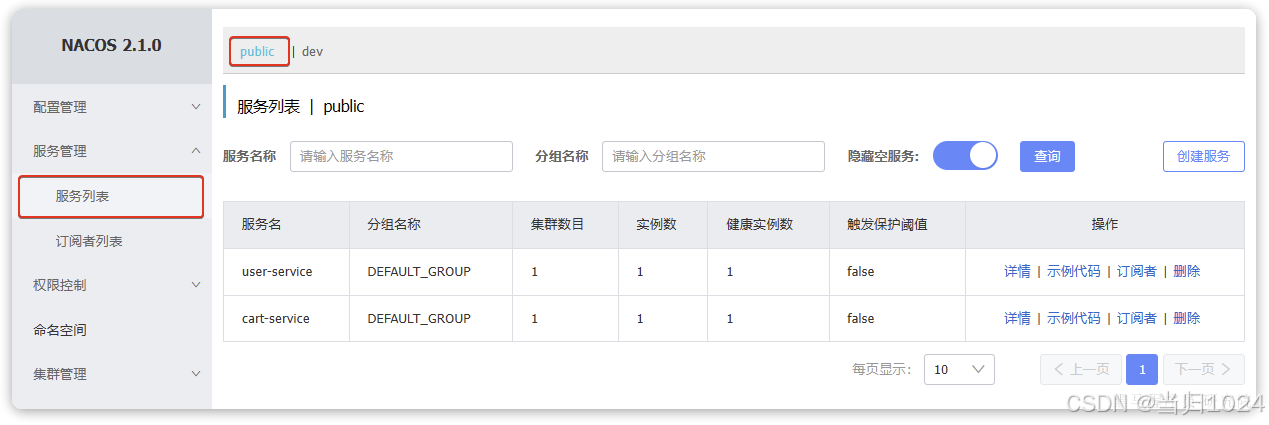Image resolution: width=1269 pixels, height=425 pixels.
Task: Click 删除 for cart-service
Action: point(1186,318)
